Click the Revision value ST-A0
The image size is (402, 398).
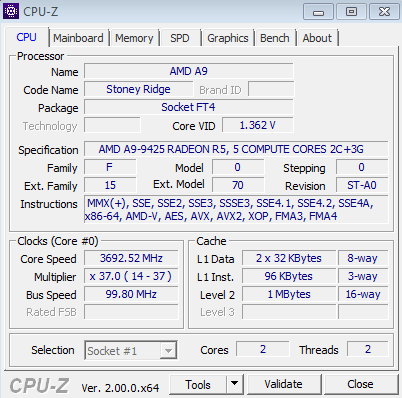click(x=362, y=185)
